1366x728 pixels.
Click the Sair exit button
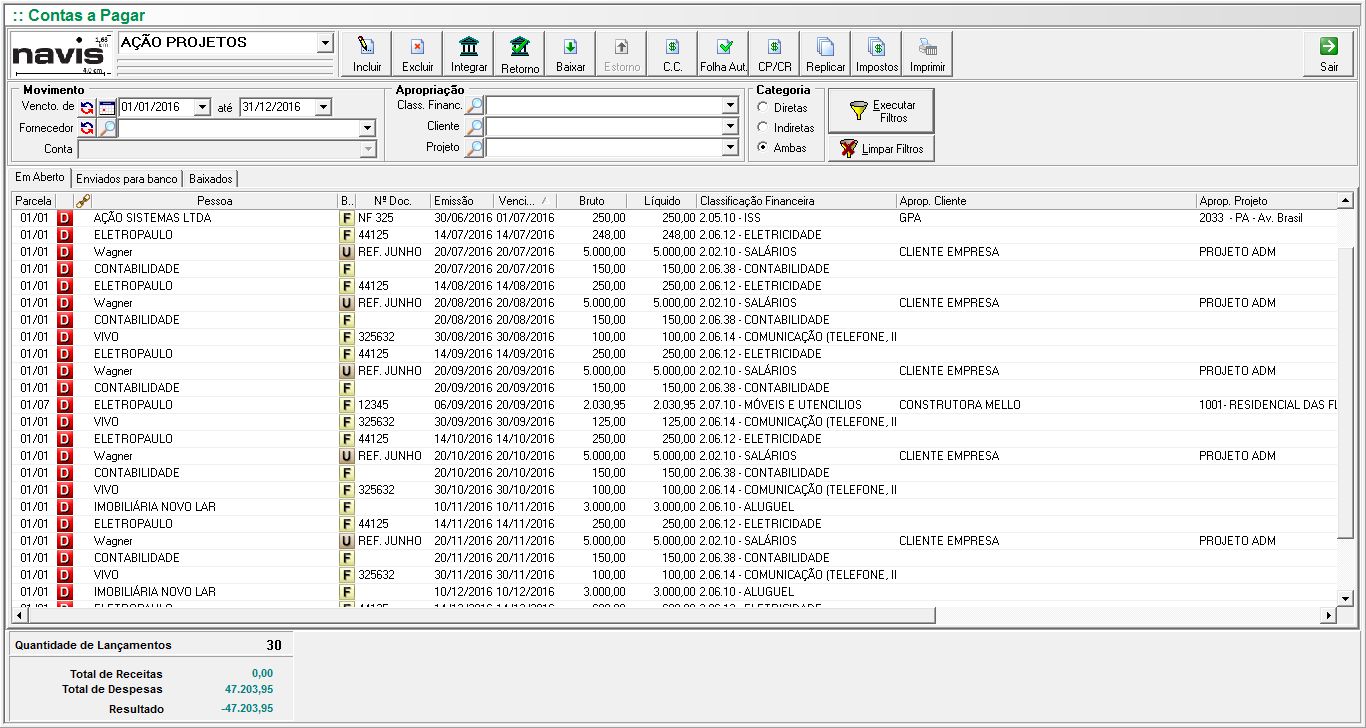click(1329, 54)
